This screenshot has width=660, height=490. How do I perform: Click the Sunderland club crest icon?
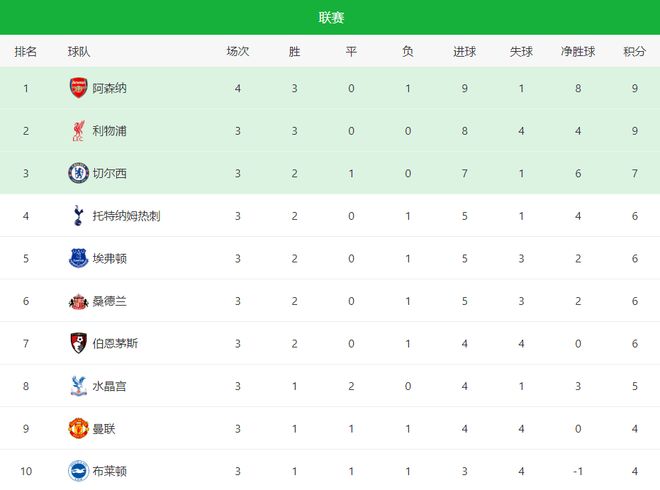(x=78, y=301)
